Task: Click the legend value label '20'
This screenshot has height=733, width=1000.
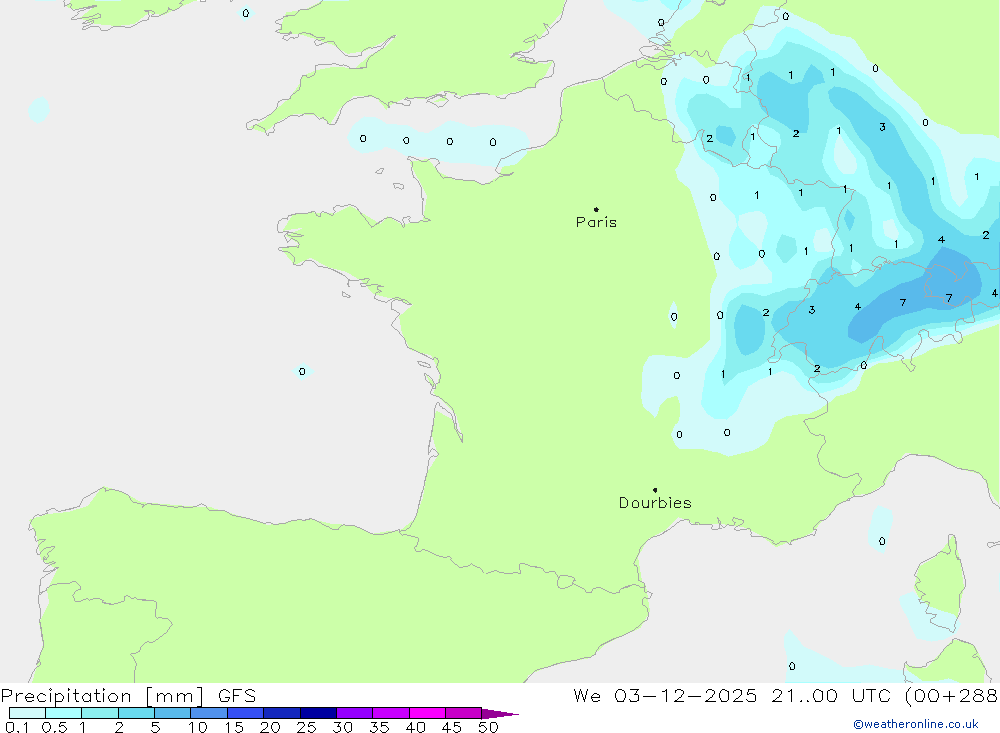Action: (x=270, y=727)
